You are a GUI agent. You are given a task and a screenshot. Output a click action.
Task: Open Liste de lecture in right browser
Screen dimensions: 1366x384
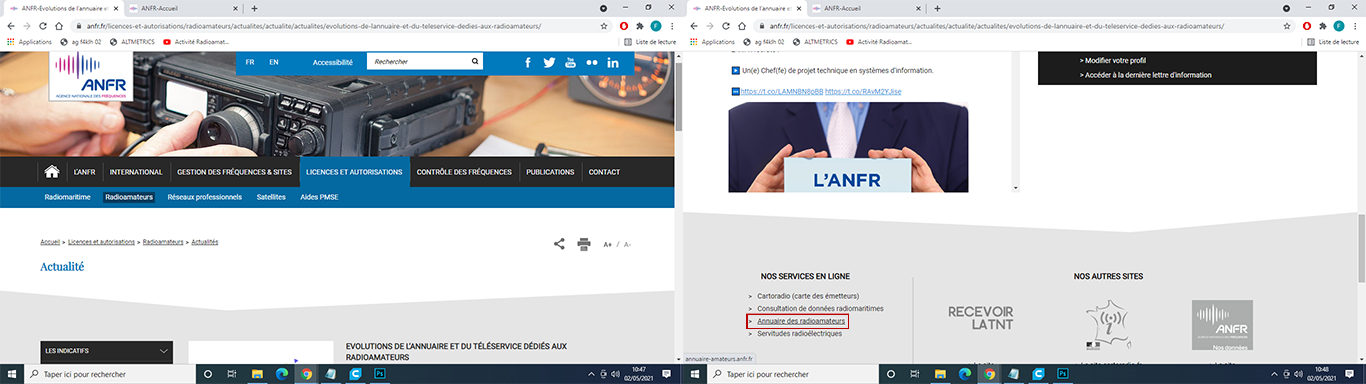(x=1332, y=42)
